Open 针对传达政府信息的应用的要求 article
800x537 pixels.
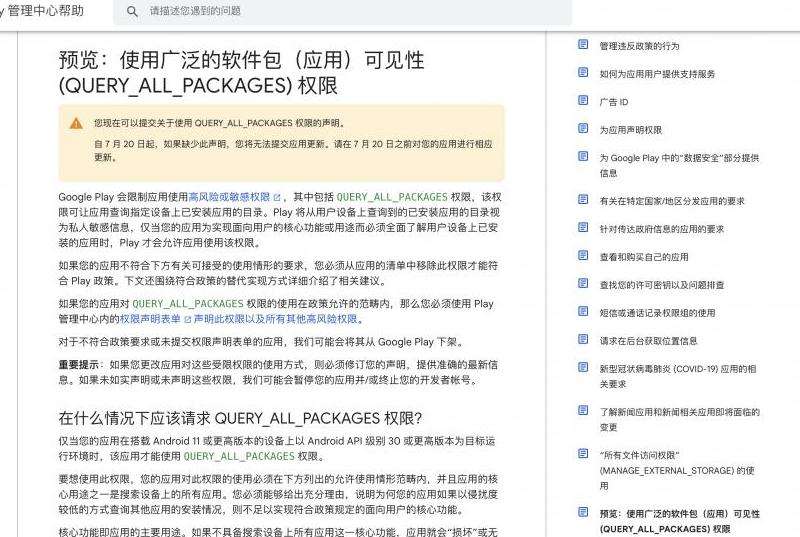(662, 229)
